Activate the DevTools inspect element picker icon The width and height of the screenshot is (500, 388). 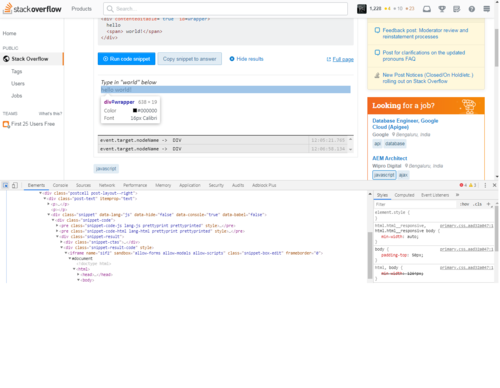(5, 185)
